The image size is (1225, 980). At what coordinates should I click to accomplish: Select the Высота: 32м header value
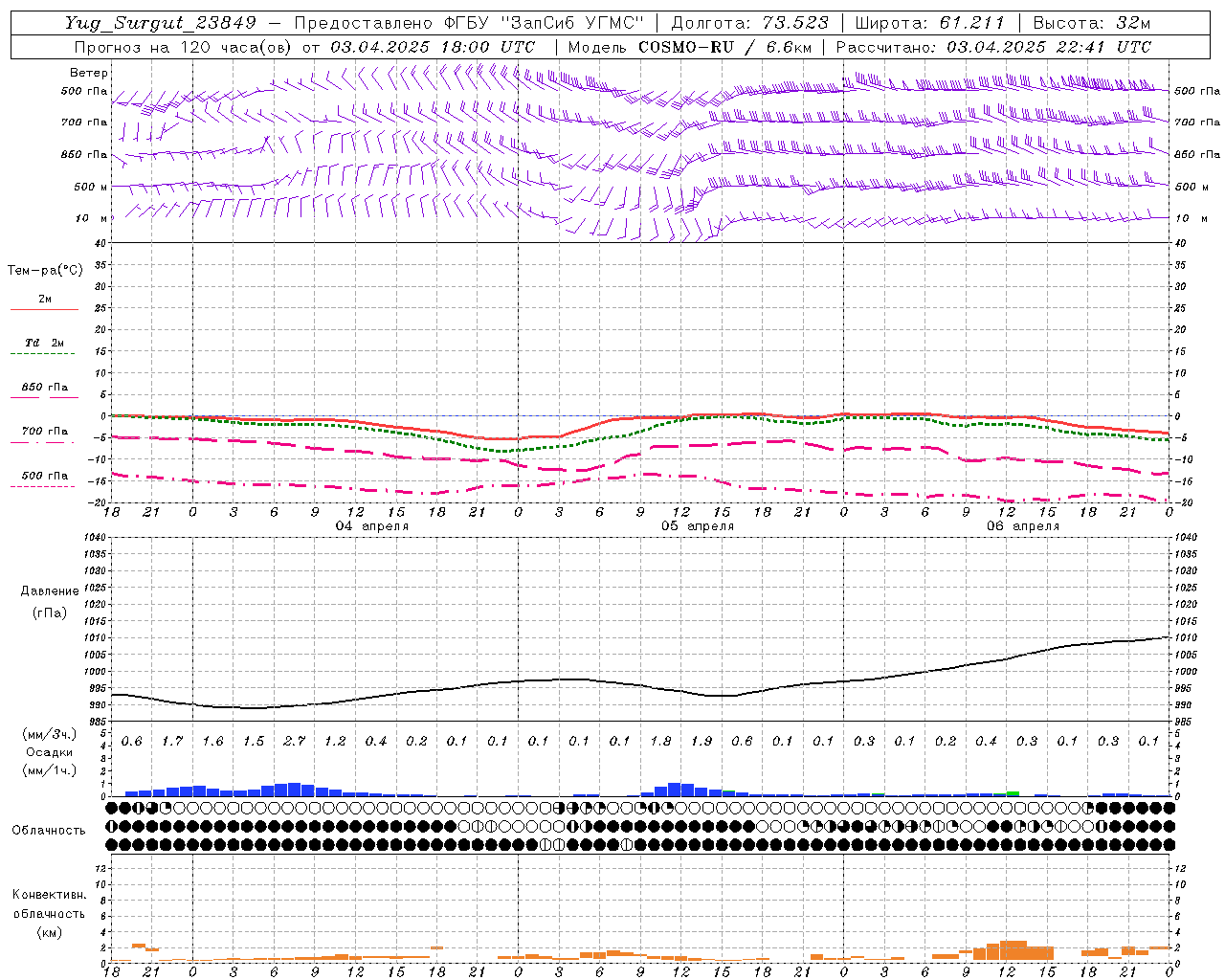1091,23
